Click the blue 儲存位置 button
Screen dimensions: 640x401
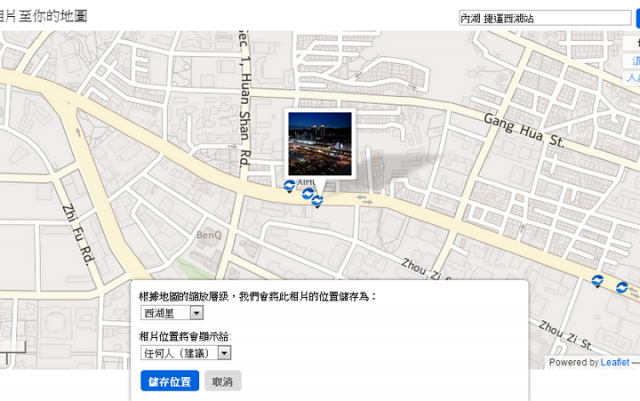pos(170,381)
